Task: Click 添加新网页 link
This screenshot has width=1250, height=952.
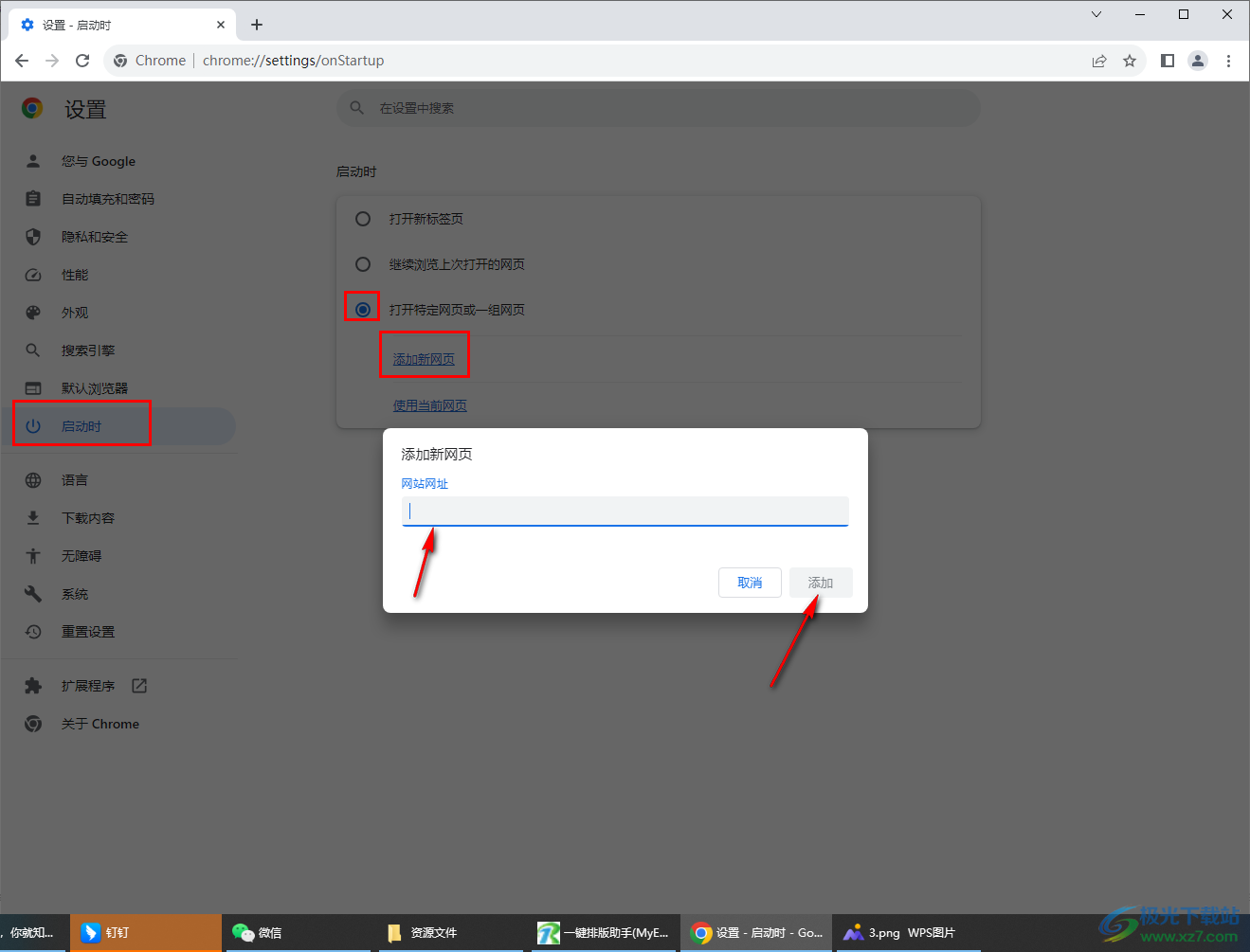Action: pos(424,359)
